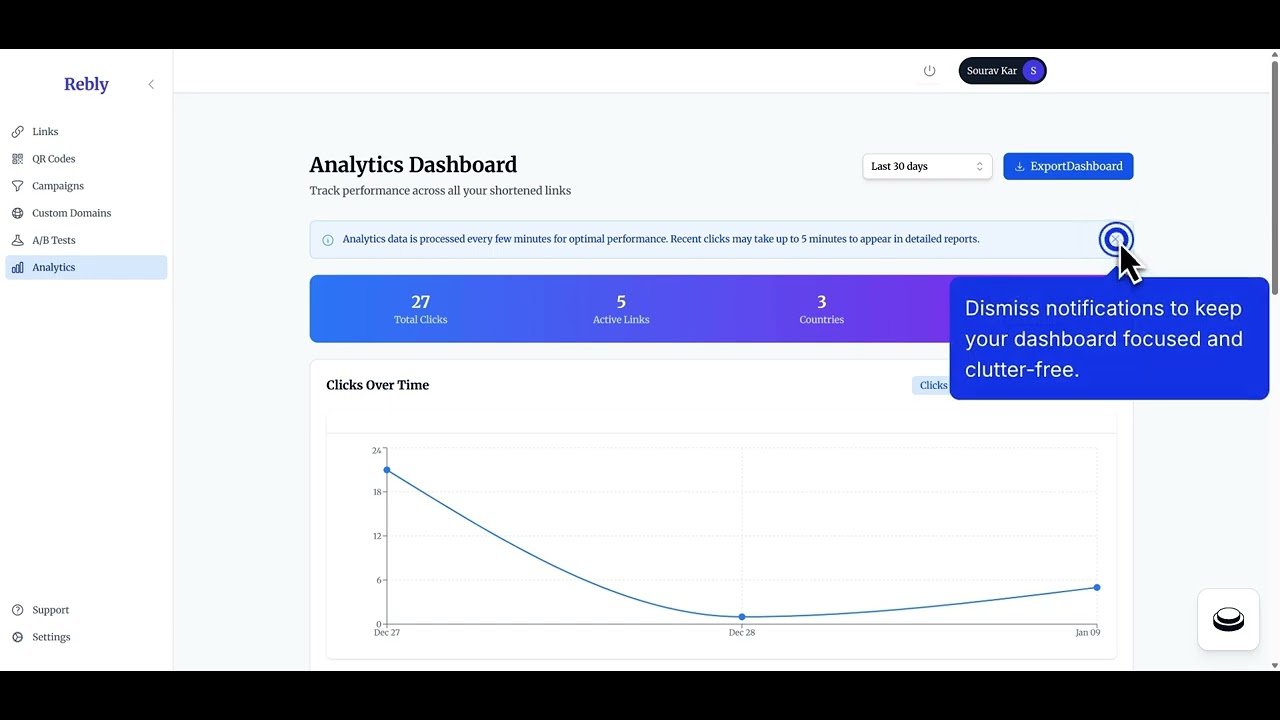Click the "Clicks Over Time" heading
The height and width of the screenshot is (720, 1280).
pyautogui.click(x=377, y=385)
